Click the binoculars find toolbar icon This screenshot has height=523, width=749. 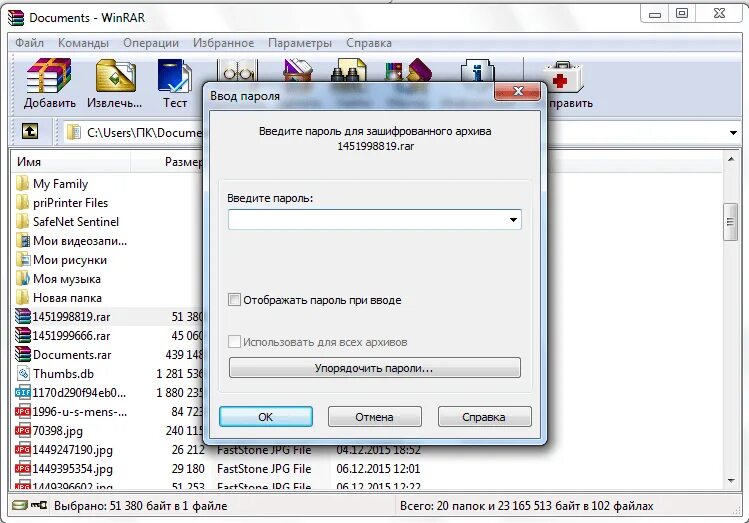pyautogui.click(x=349, y=70)
